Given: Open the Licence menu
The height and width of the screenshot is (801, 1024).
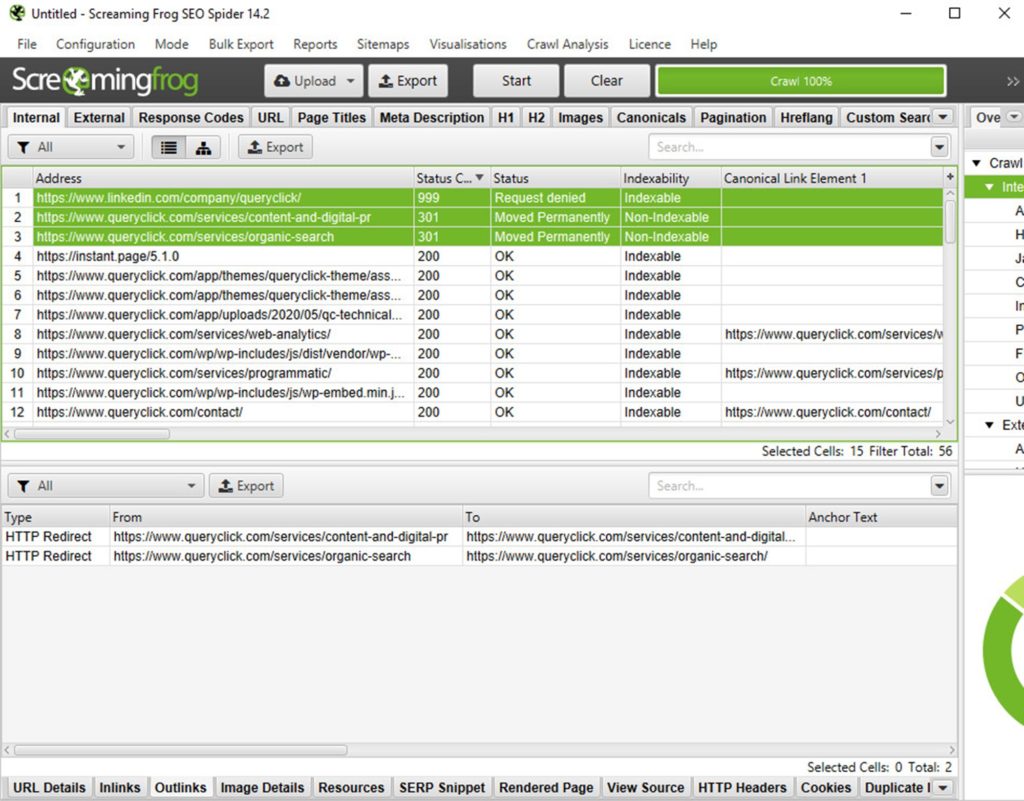Looking at the screenshot, I should pyautogui.click(x=650, y=44).
